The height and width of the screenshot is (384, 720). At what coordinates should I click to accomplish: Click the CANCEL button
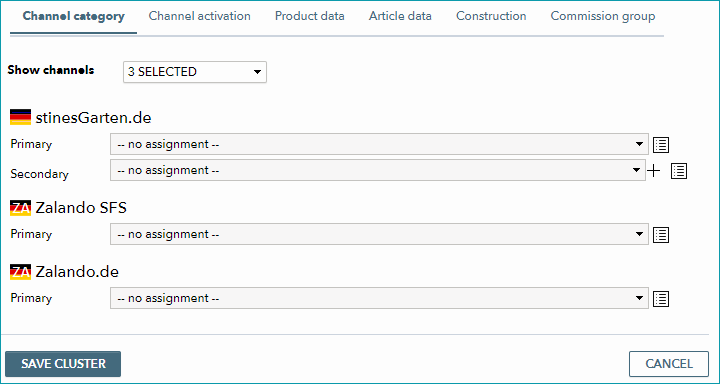669,364
